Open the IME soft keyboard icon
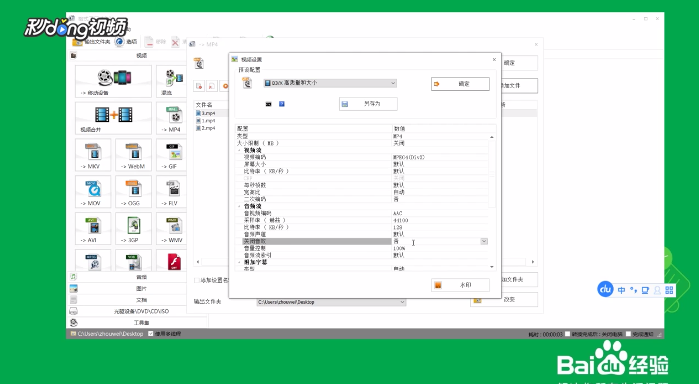 point(645,290)
